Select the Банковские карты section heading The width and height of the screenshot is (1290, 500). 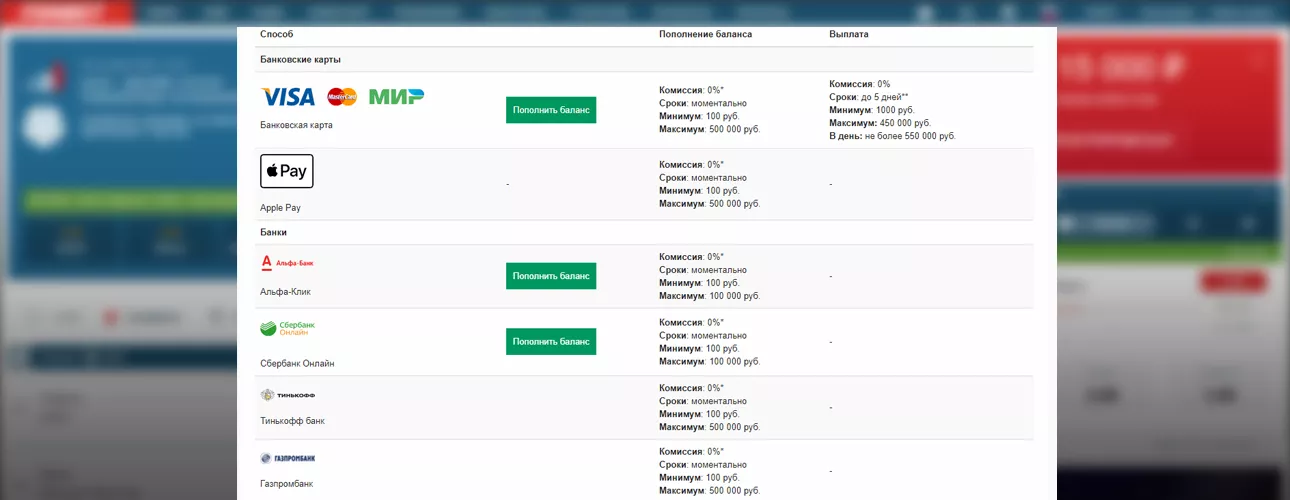click(x=300, y=60)
